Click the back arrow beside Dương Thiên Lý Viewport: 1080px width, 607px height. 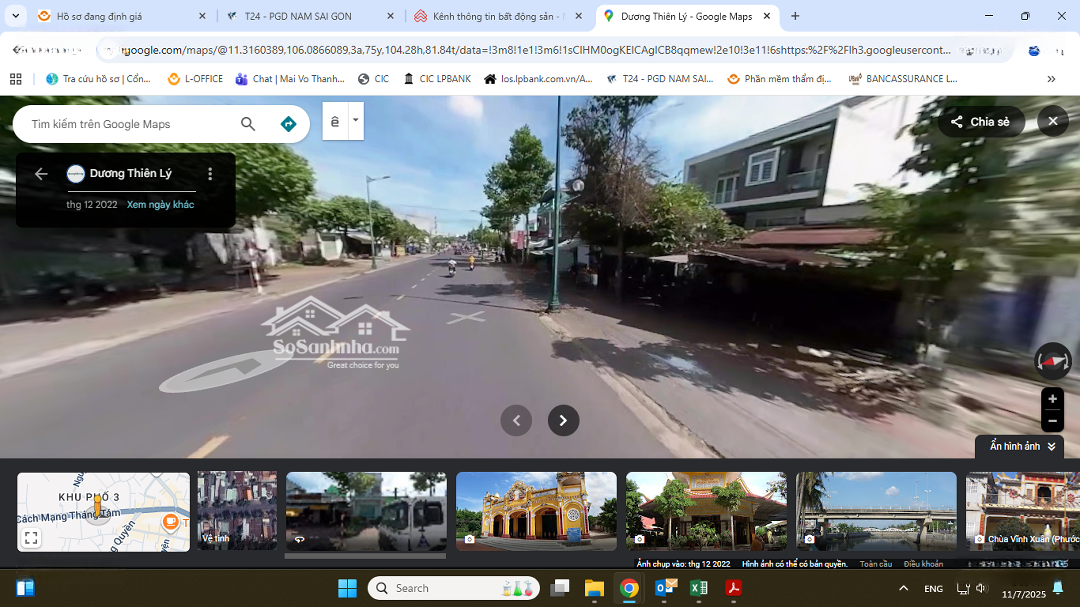tap(41, 174)
